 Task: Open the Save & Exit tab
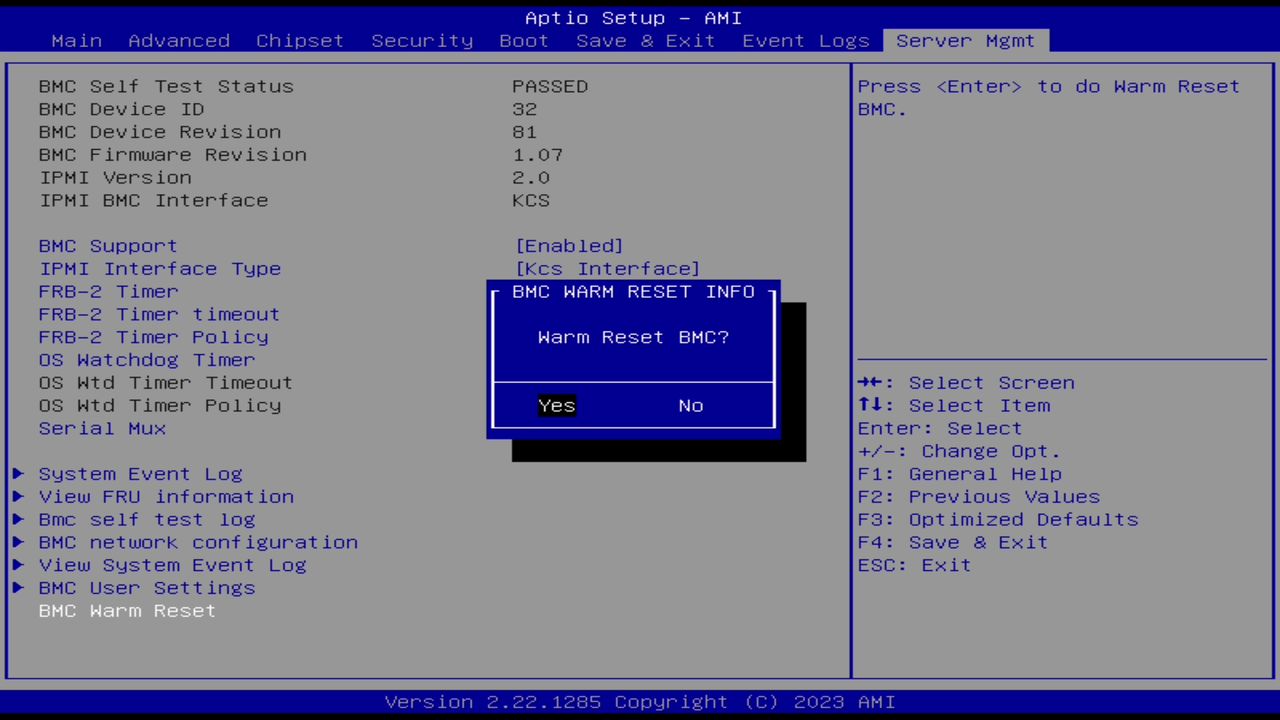pyautogui.click(x=646, y=40)
